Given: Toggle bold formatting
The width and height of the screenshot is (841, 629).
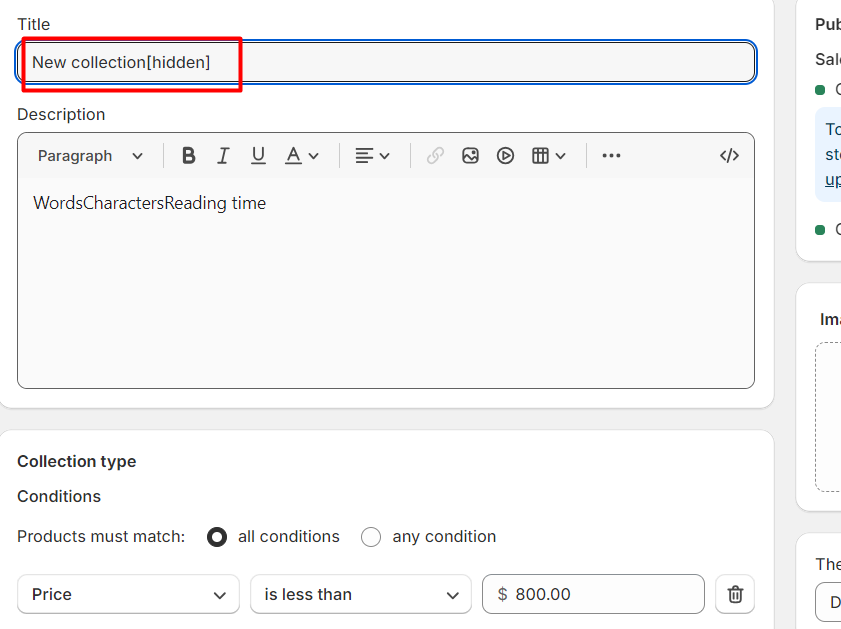Looking at the screenshot, I should (x=188, y=156).
